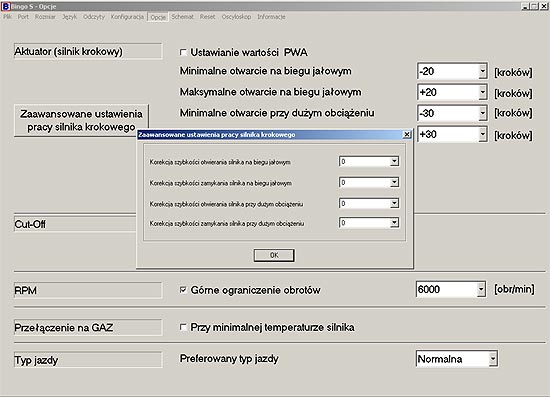Viewport: 550px width, 397px height.
Task: Open the Konfiguracja menu
Action: tap(127, 17)
